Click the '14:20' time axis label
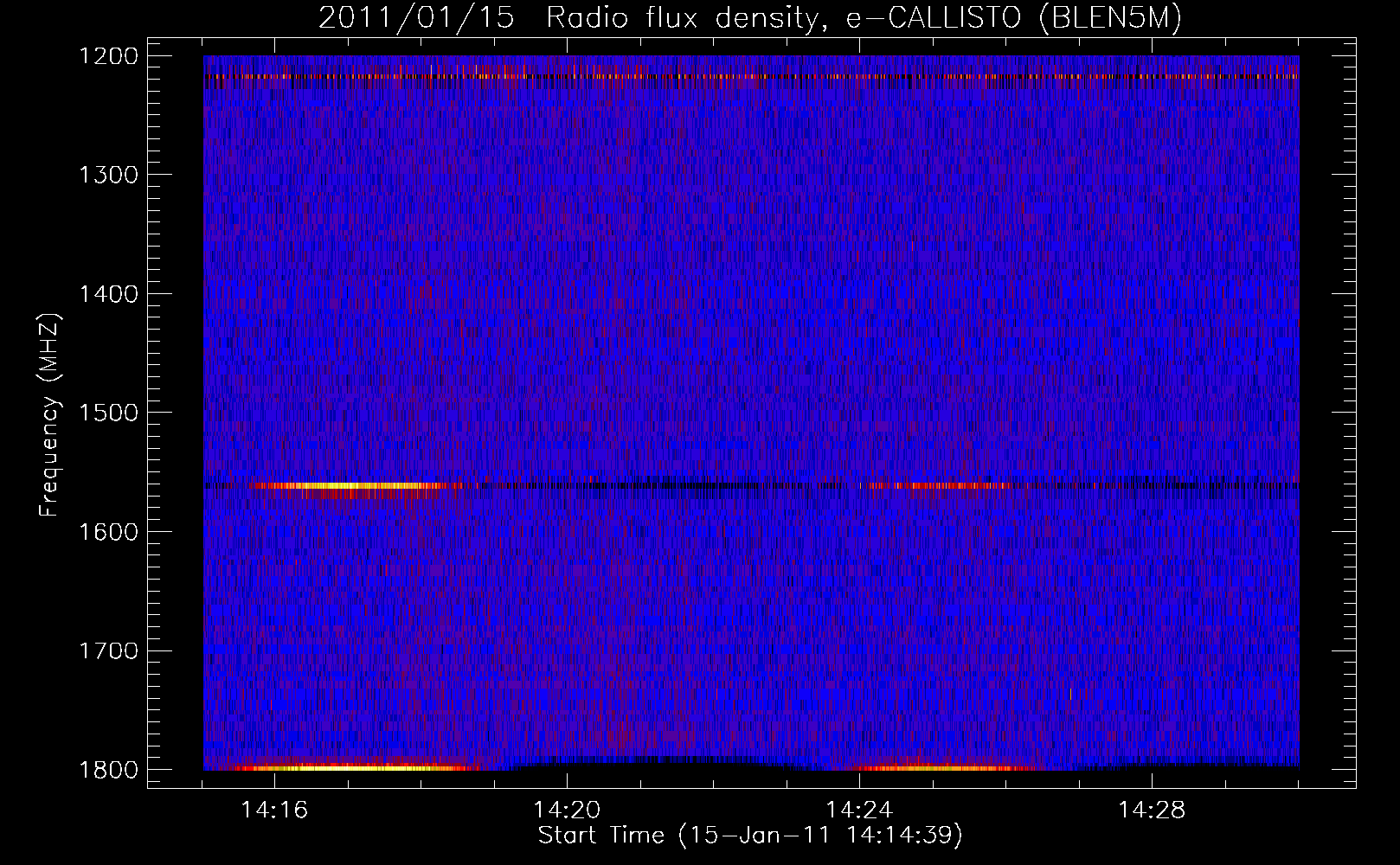This screenshot has width=1400, height=865. tap(567, 811)
